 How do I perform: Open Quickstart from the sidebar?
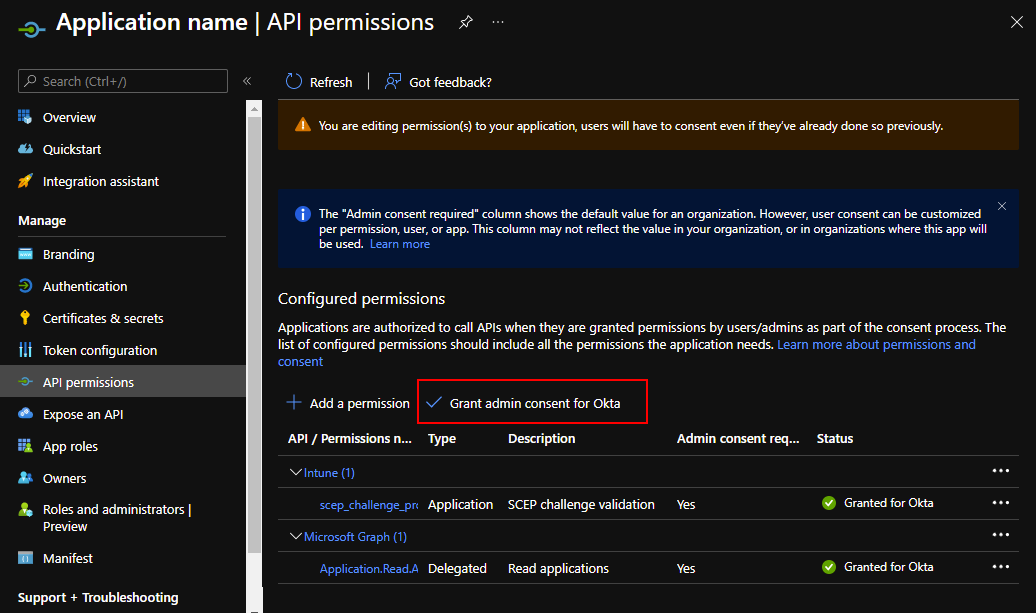click(71, 149)
